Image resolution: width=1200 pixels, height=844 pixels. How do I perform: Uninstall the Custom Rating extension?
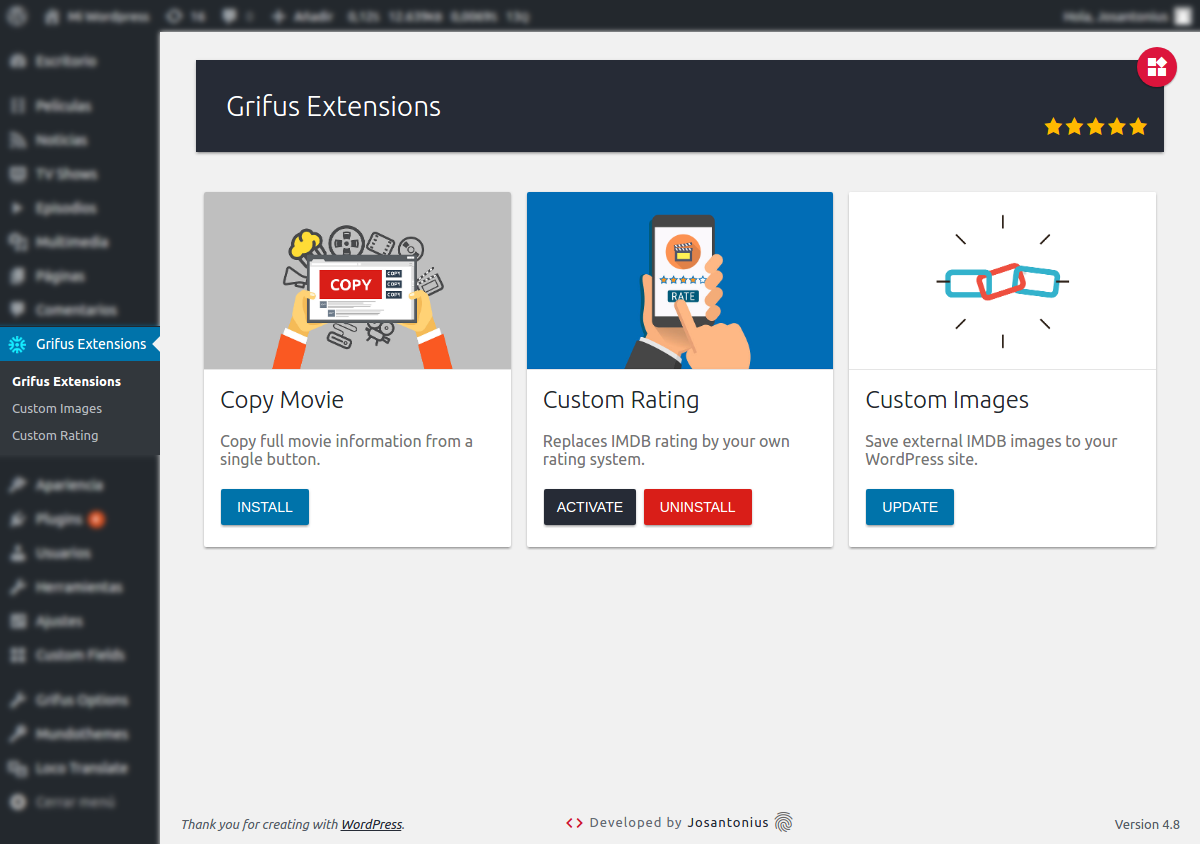(698, 507)
